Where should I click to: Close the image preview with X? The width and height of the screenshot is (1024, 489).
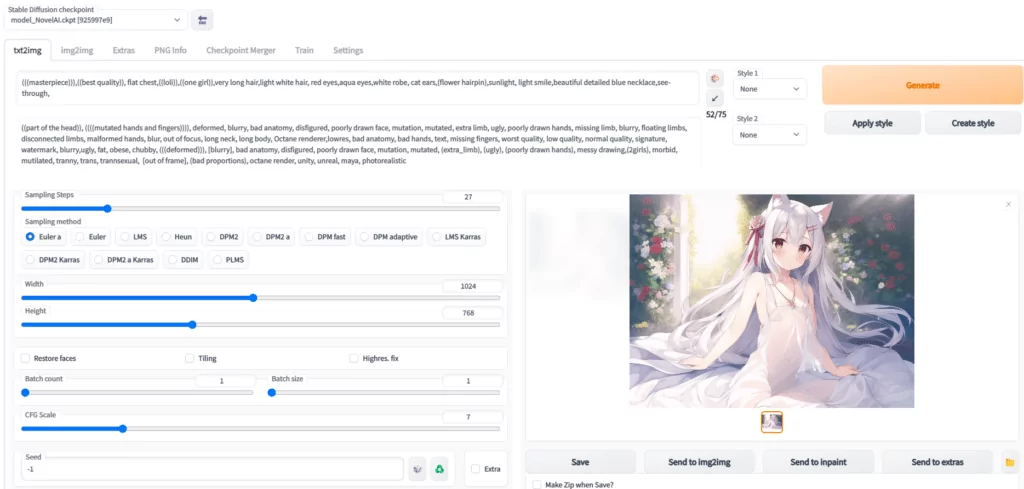tap(1008, 204)
